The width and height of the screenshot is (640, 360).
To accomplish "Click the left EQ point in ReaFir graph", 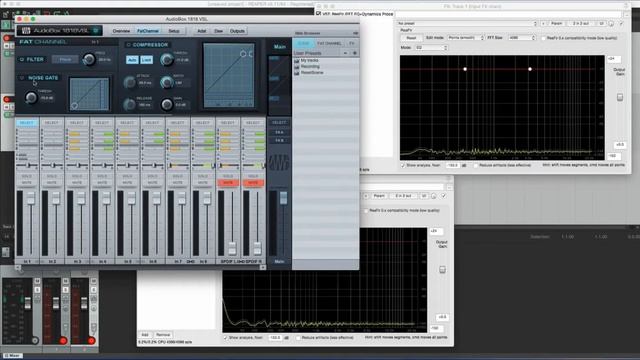I will pyautogui.click(x=465, y=69).
